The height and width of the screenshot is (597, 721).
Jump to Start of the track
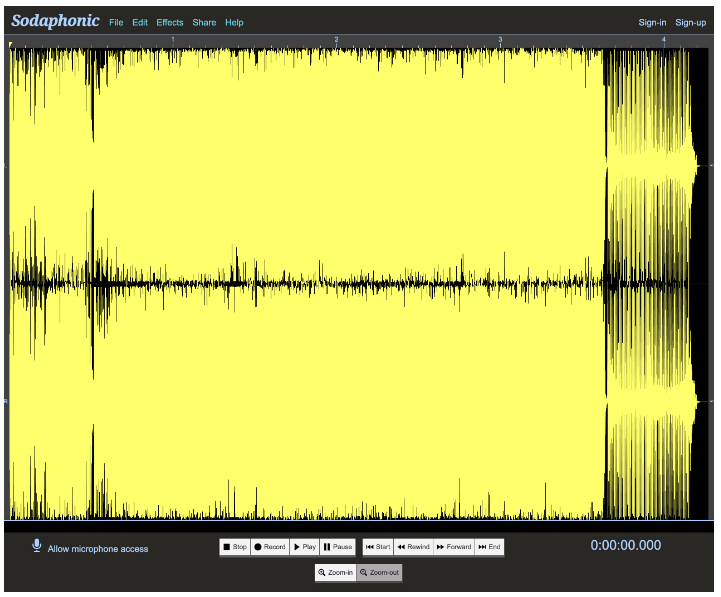(x=377, y=547)
